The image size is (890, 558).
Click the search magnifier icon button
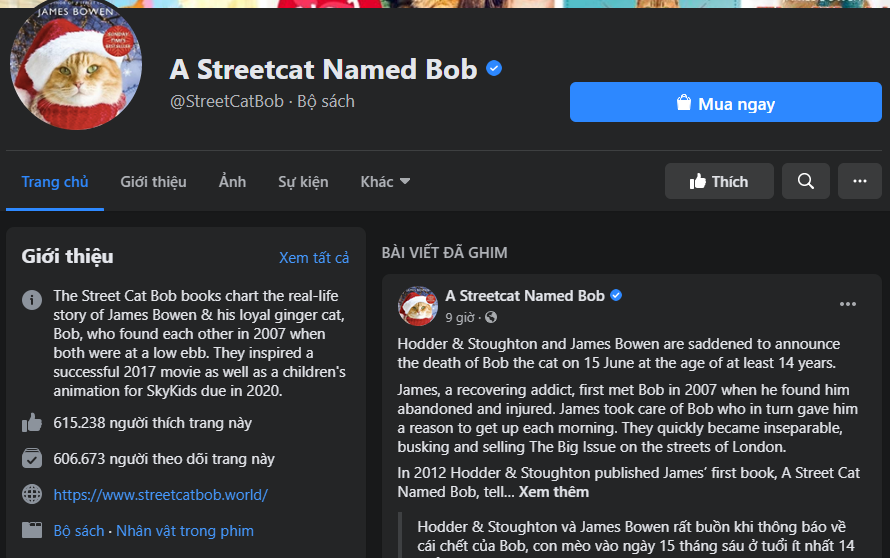click(805, 181)
